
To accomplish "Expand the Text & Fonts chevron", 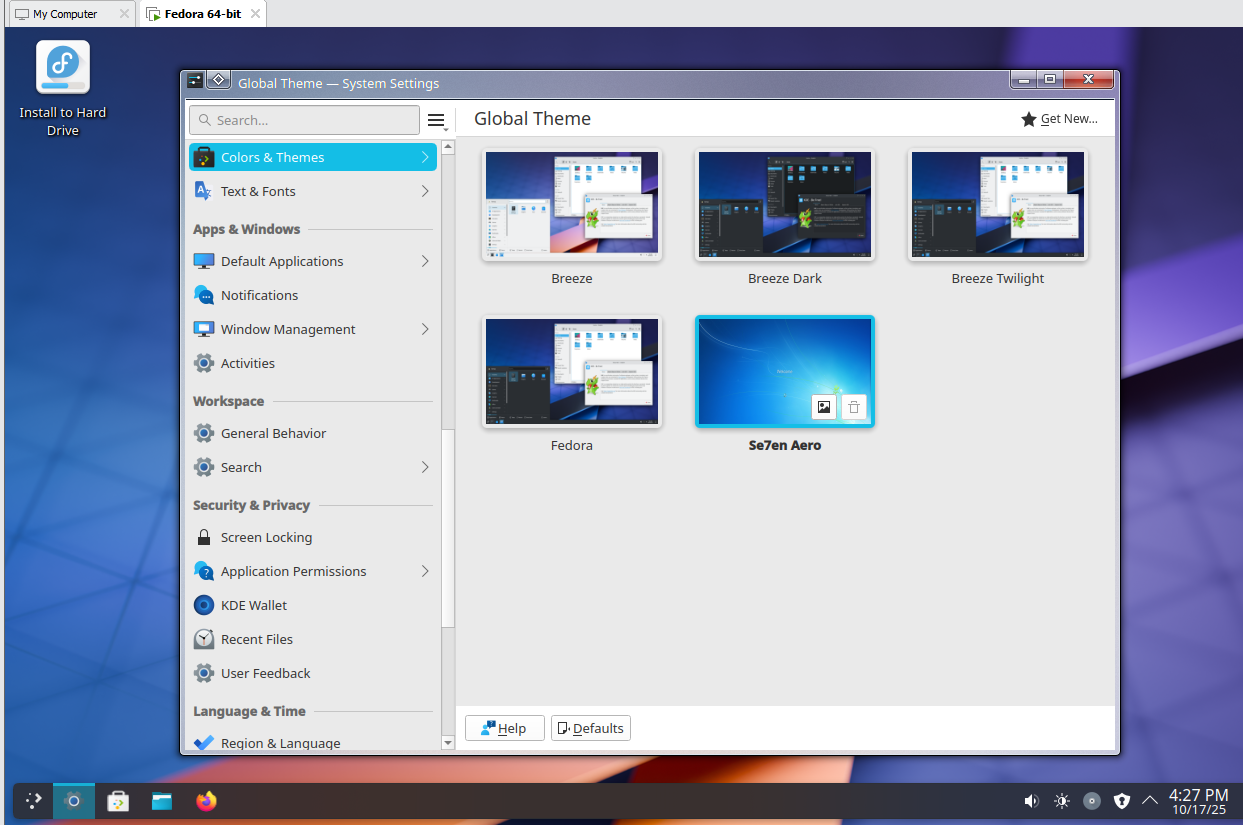I will 425,191.
